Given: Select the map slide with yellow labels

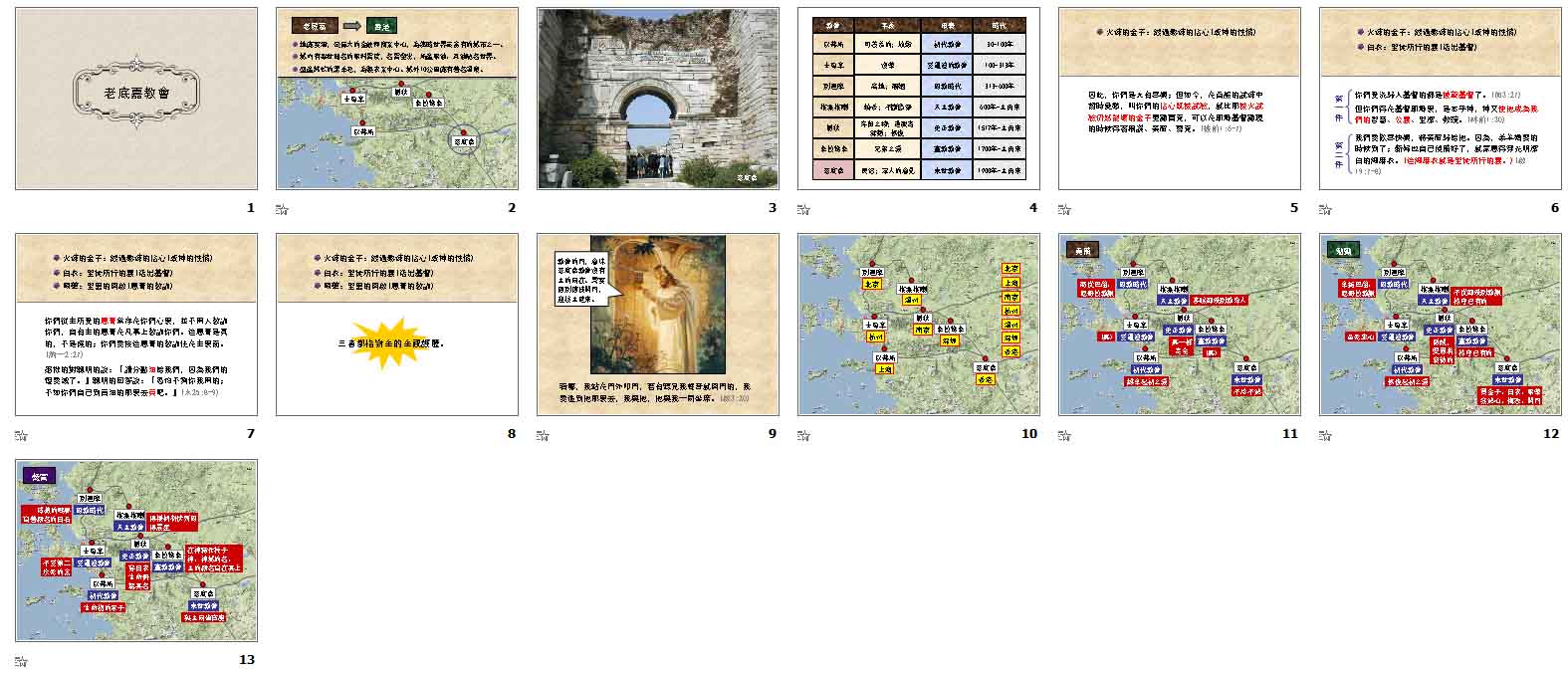Looking at the screenshot, I should click(919, 325).
